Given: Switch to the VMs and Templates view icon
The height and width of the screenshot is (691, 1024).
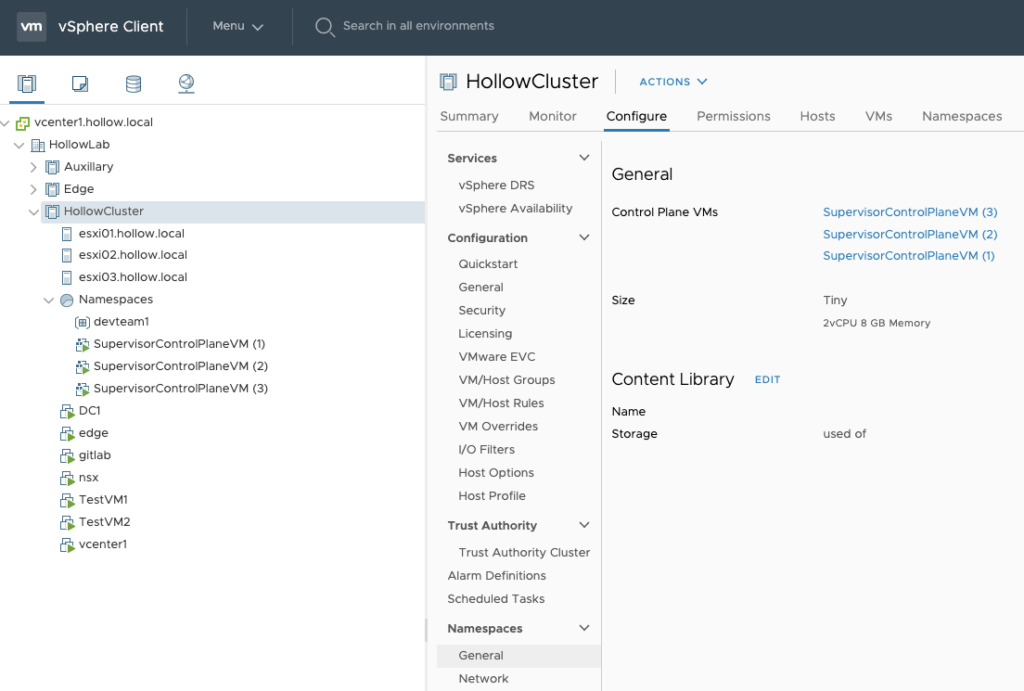Looking at the screenshot, I should pyautogui.click(x=80, y=84).
